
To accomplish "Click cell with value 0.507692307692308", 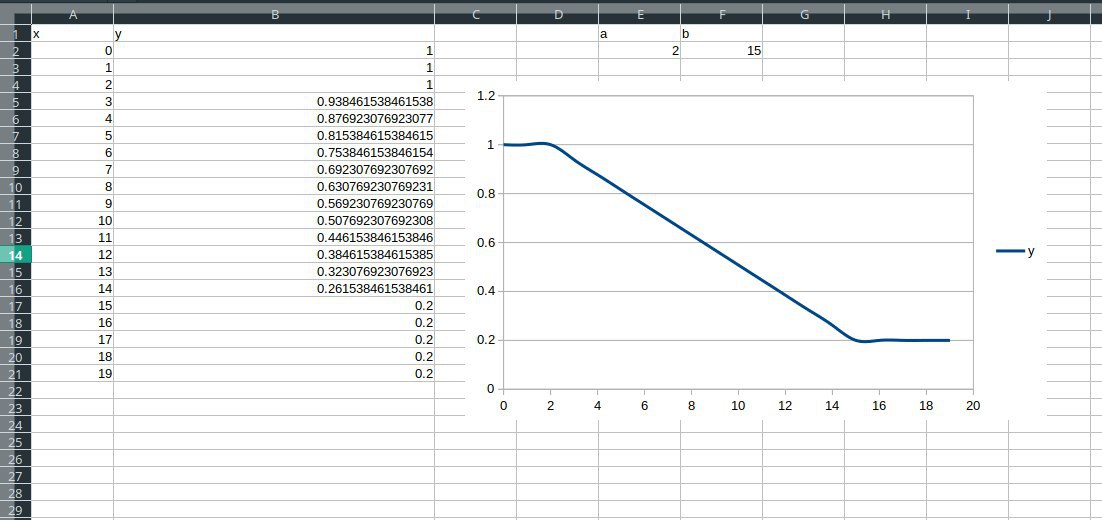I will [274, 221].
